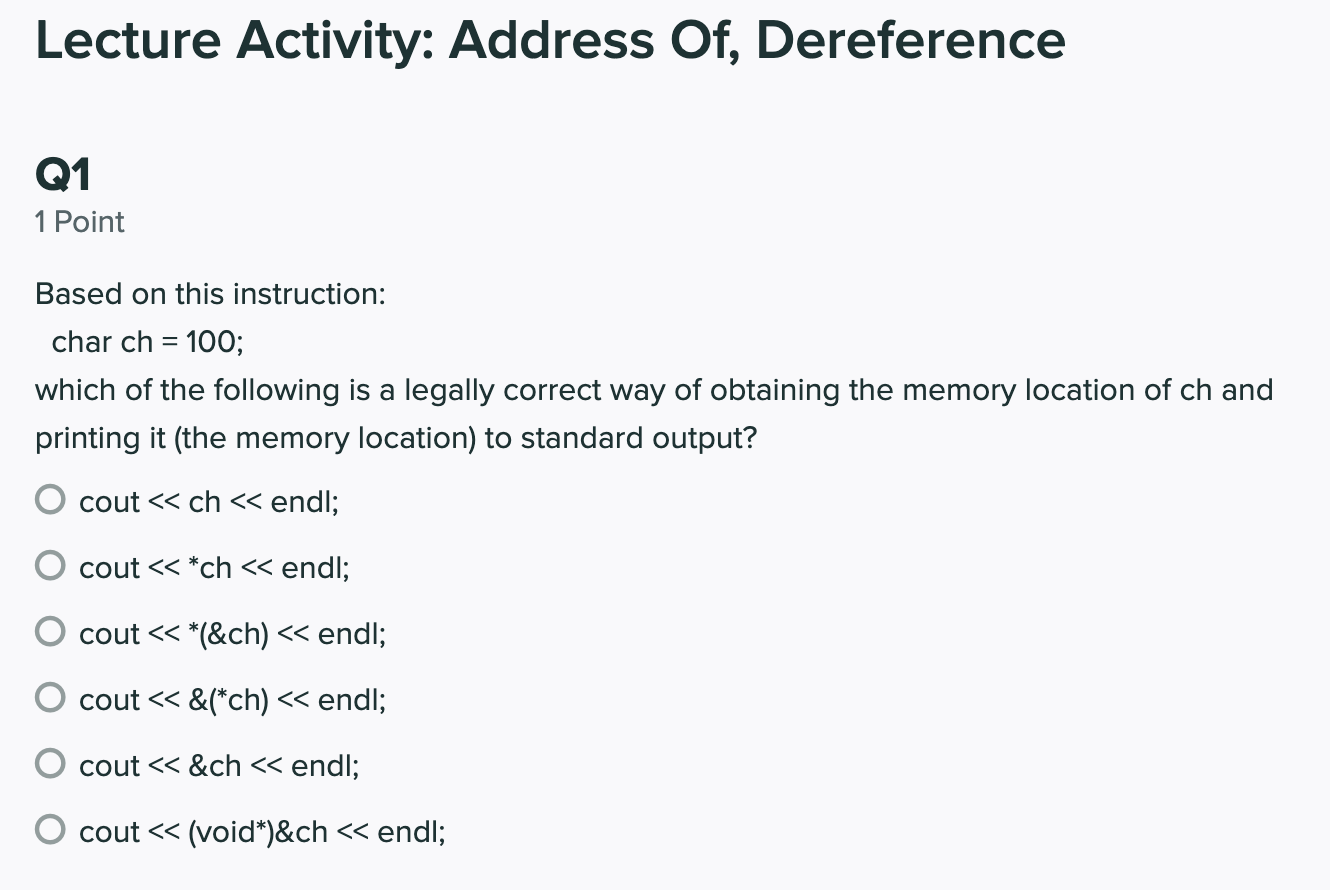Click the last answer option text
The height and width of the screenshot is (890, 1330).
(263, 831)
